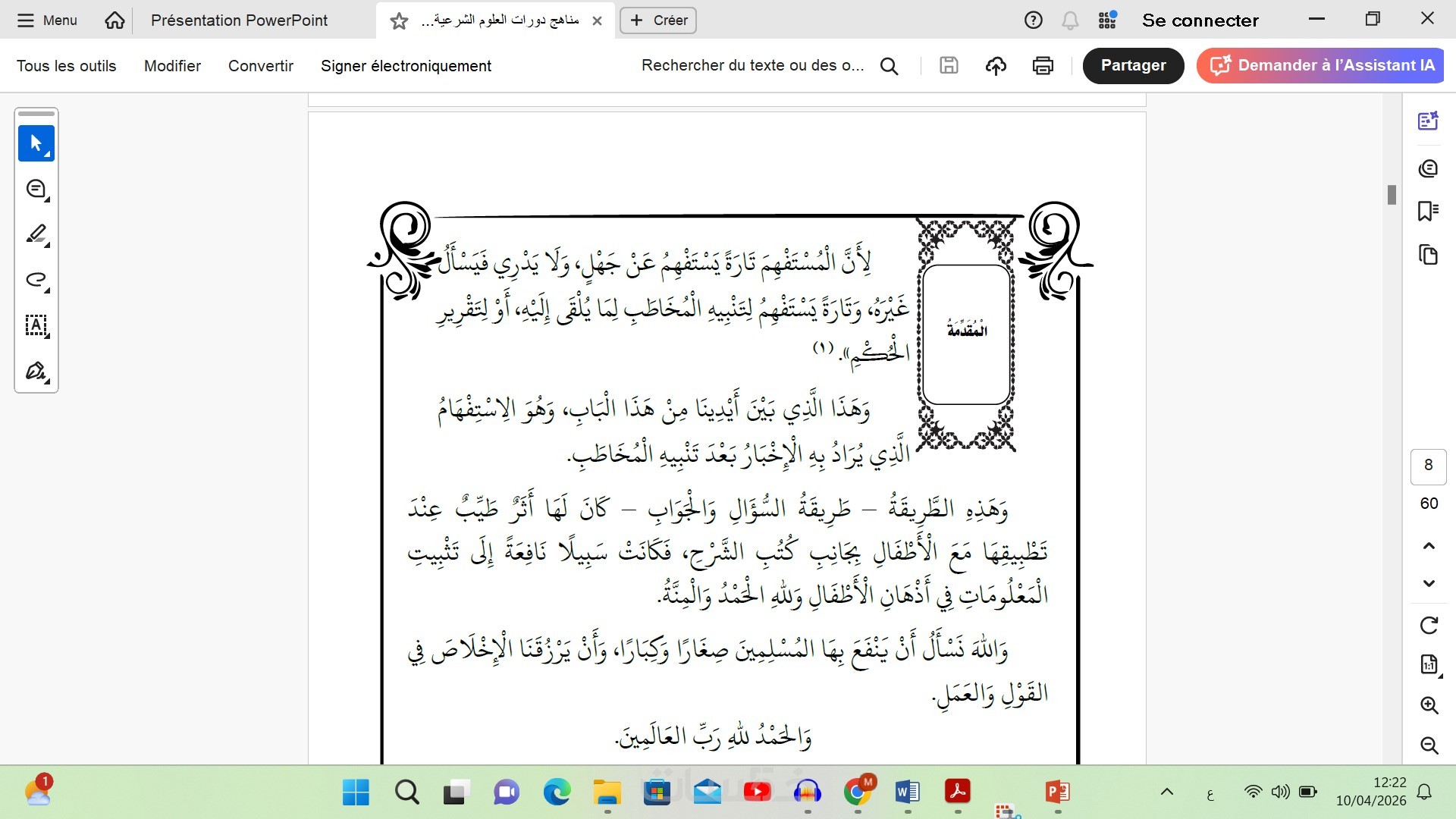Star the current document tab
Viewport: 1456px width, 819px height.
pyautogui.click(x=399, y=21)
